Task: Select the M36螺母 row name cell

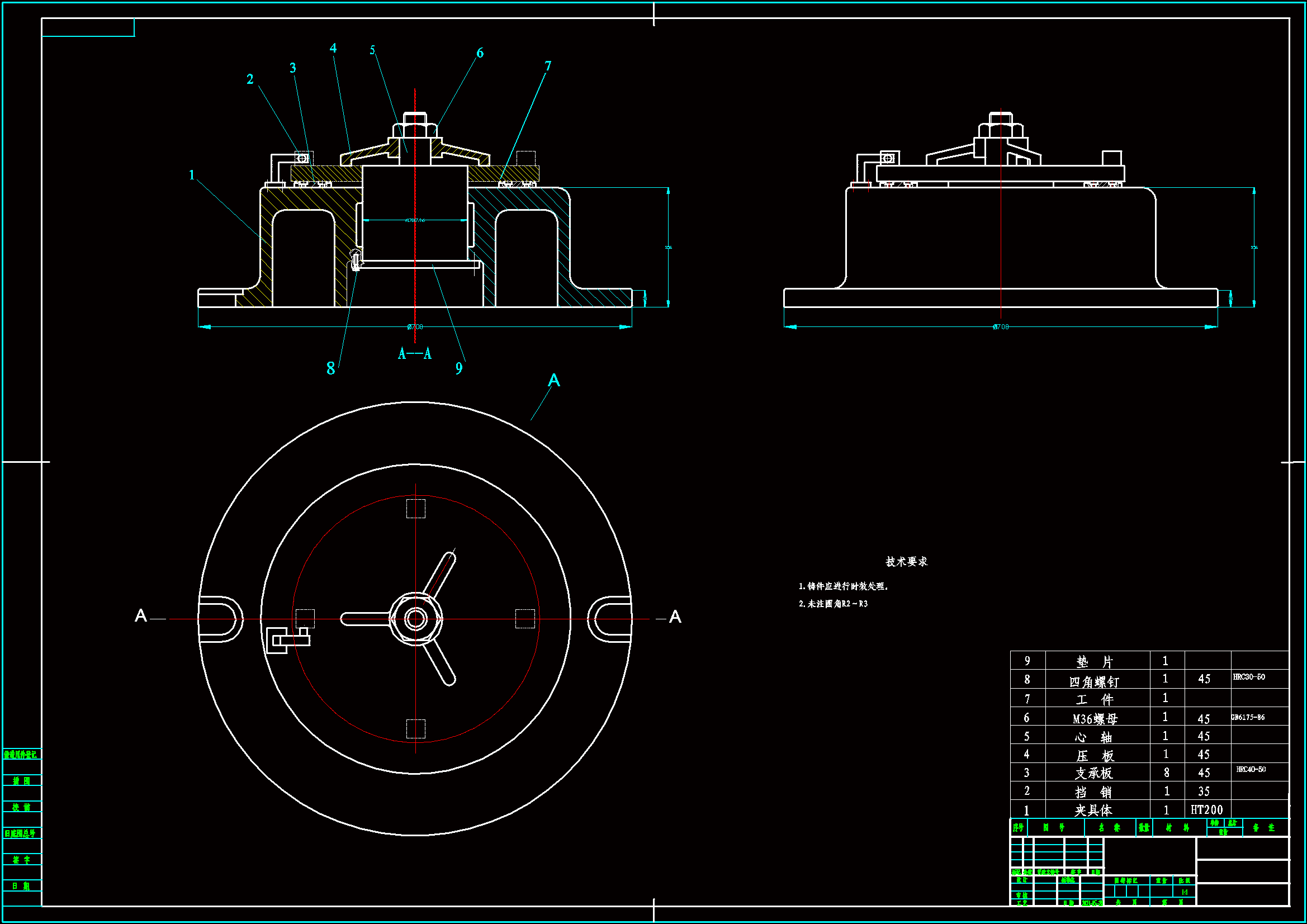Action: pyautogui.click(x=1095, y=718)
